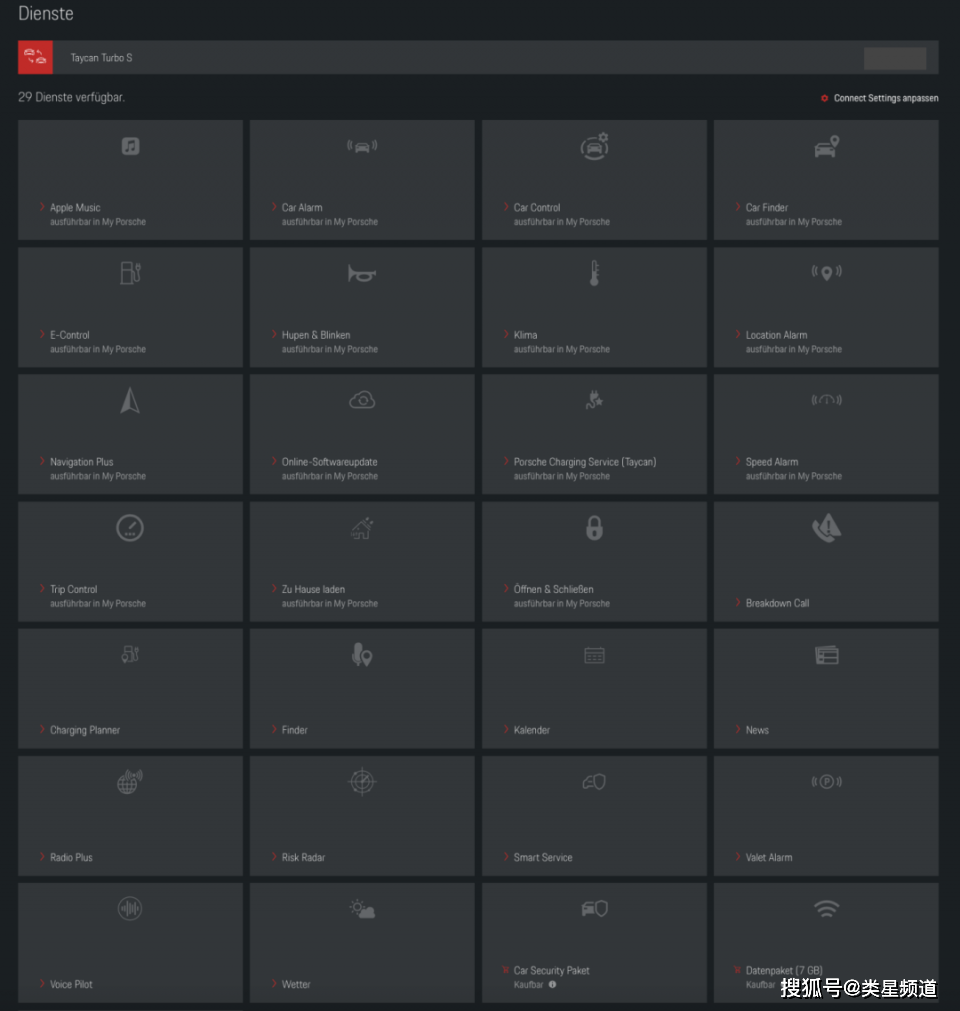Open Connect Settings anpassen link
Viewport: 960px width, 1011px height.
point(879,98)
